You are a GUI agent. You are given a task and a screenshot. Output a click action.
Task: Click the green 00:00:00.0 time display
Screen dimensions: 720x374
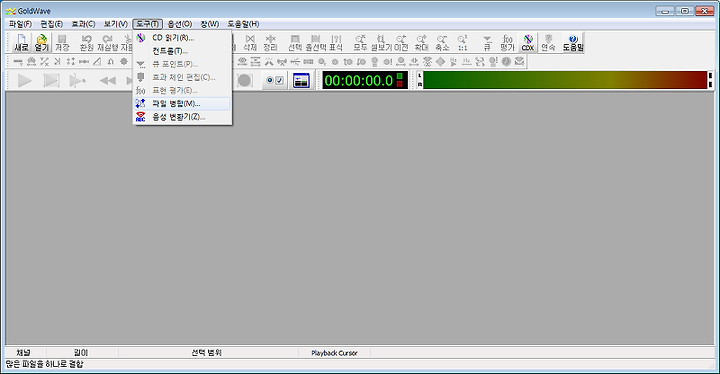[x=365, y=80]
